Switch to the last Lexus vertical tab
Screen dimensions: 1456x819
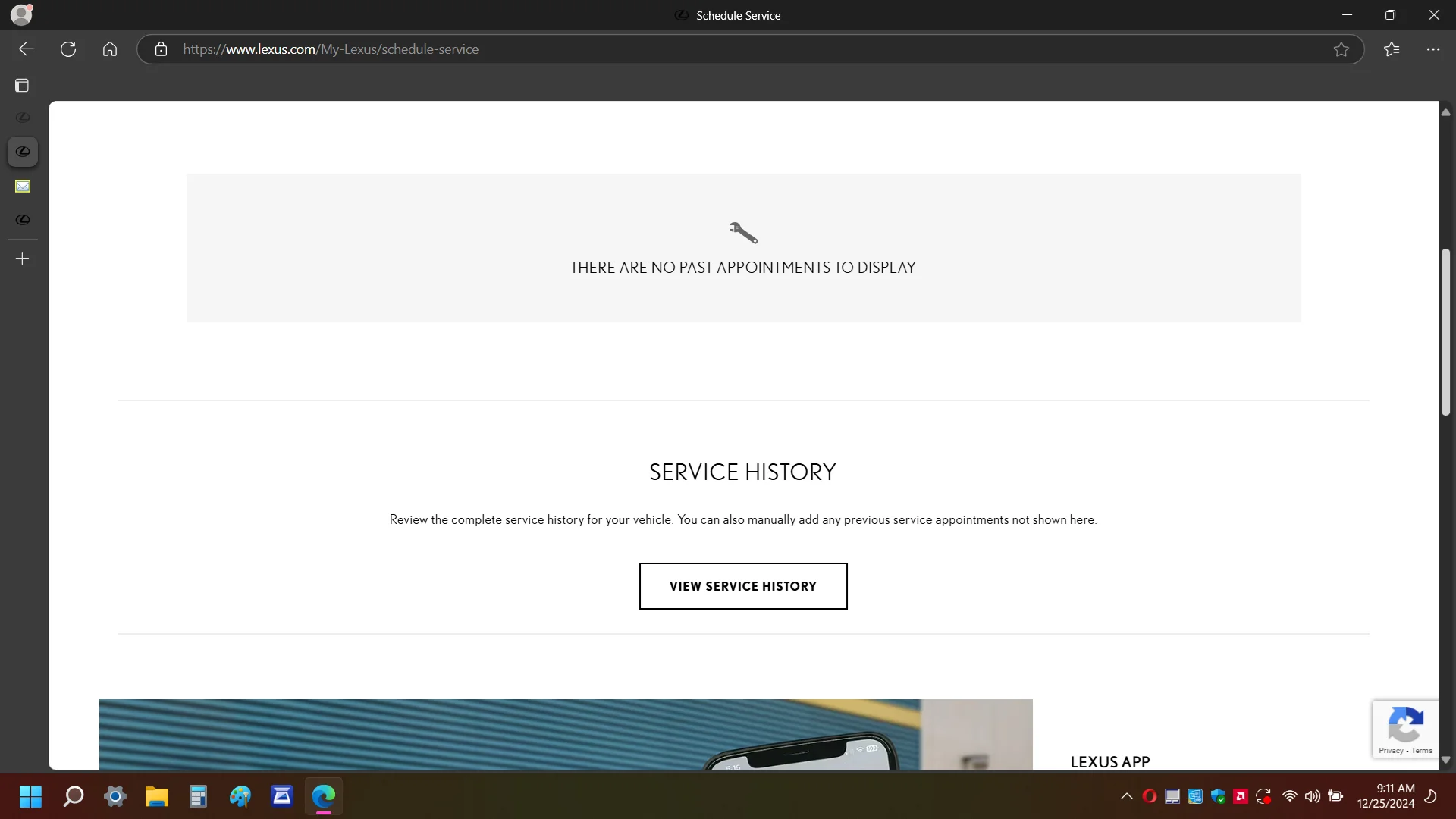(23, 220)
